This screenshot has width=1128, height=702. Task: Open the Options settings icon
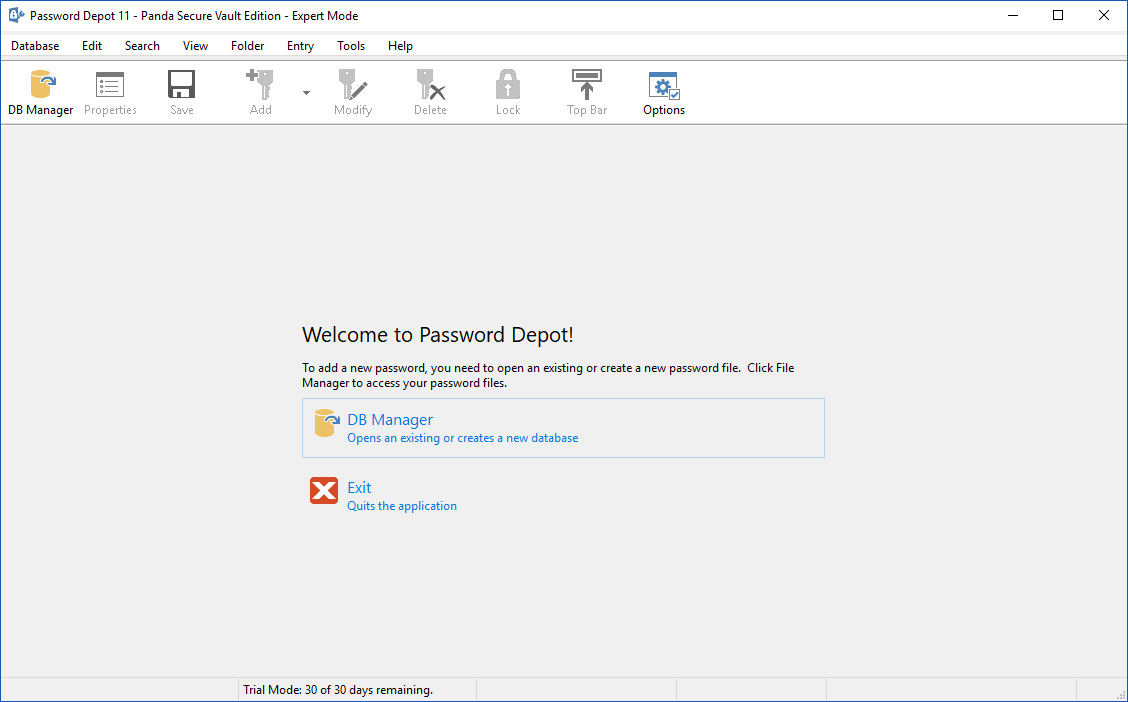pos(664,86)
